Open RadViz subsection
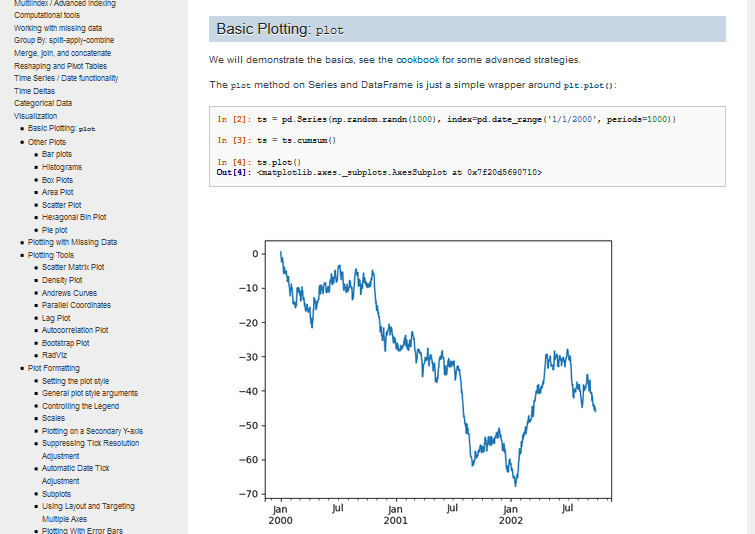Screen dimensions: 755x534 point(54,355)
